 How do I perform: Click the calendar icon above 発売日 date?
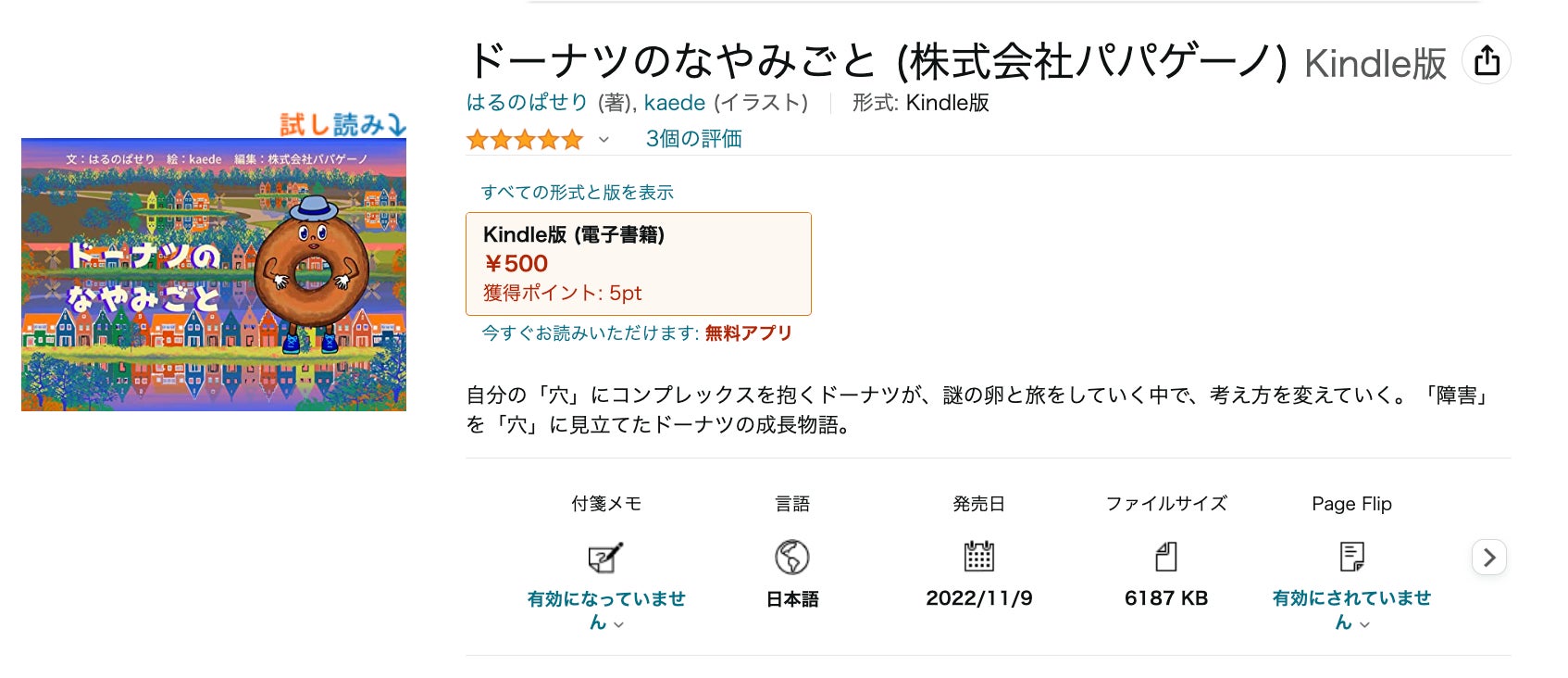(x=978, y=556)
